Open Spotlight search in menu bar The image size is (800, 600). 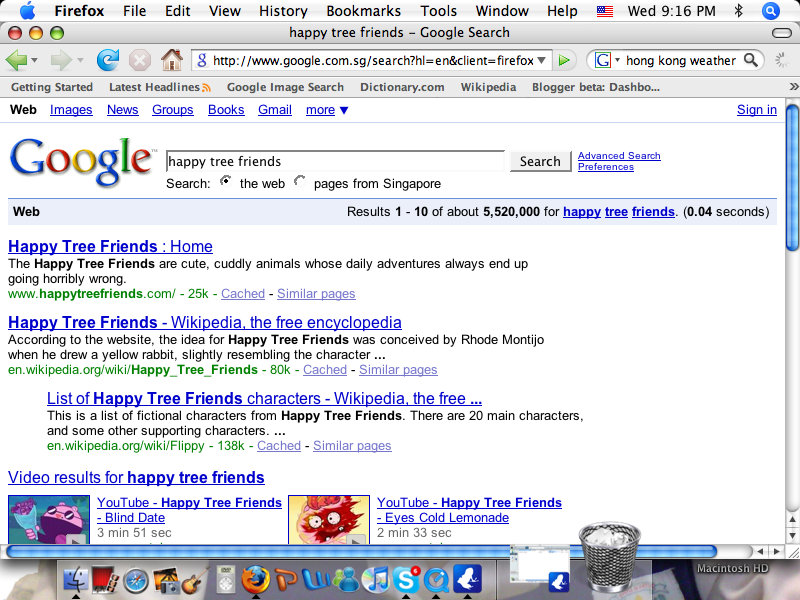770,11
